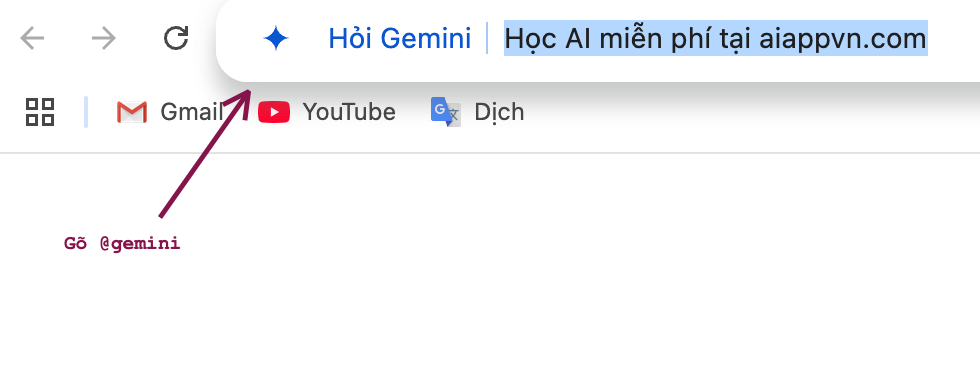Viewport: 980px width, 386px height.
Task: Click empty address bar space after aiappvn.com
Action: coord(954,39)
